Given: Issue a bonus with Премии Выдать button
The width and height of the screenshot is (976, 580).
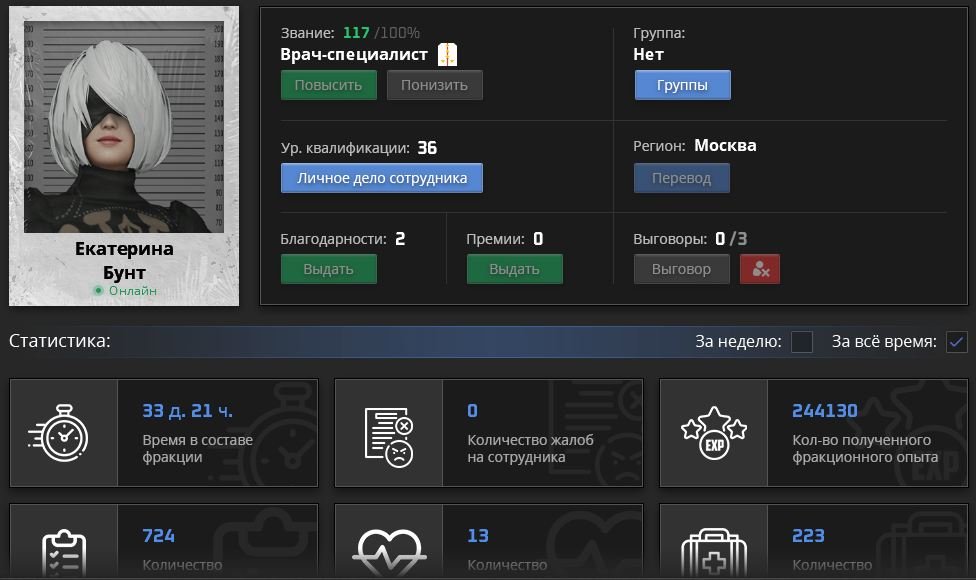Looking at the screenshot, I should pyautogui.click(x=515, y=269).
